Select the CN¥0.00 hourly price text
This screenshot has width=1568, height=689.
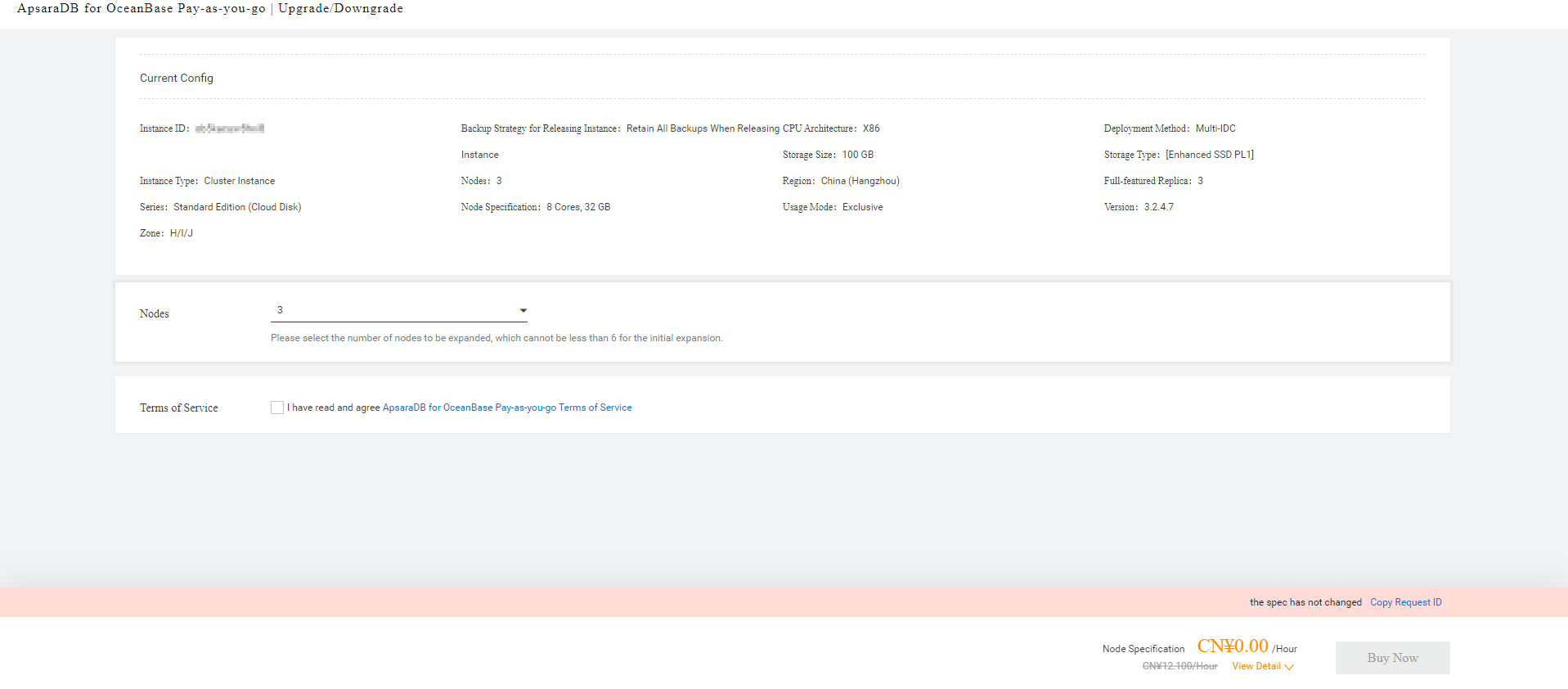[1233, 646]
